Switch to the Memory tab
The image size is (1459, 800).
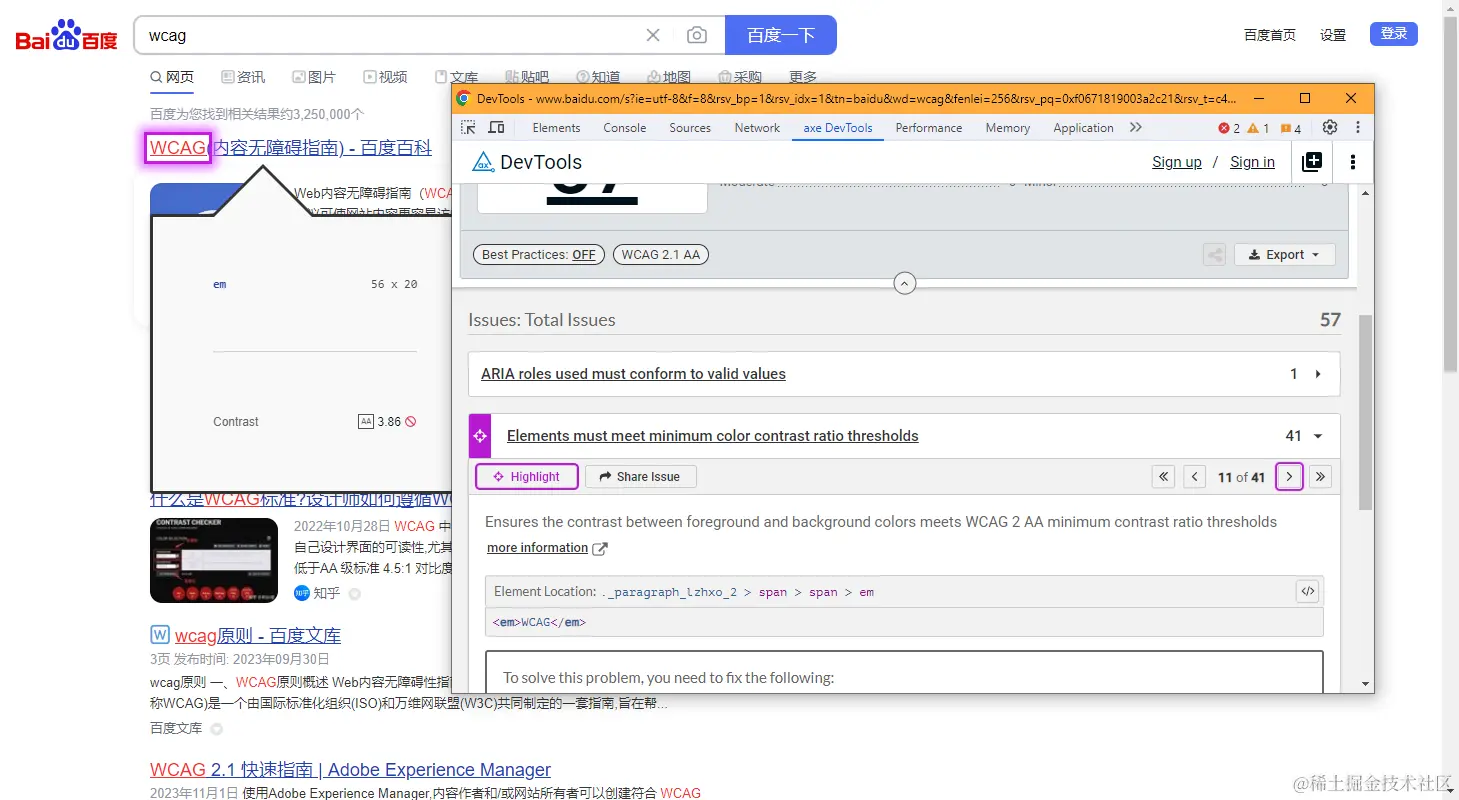point(1008,128)
